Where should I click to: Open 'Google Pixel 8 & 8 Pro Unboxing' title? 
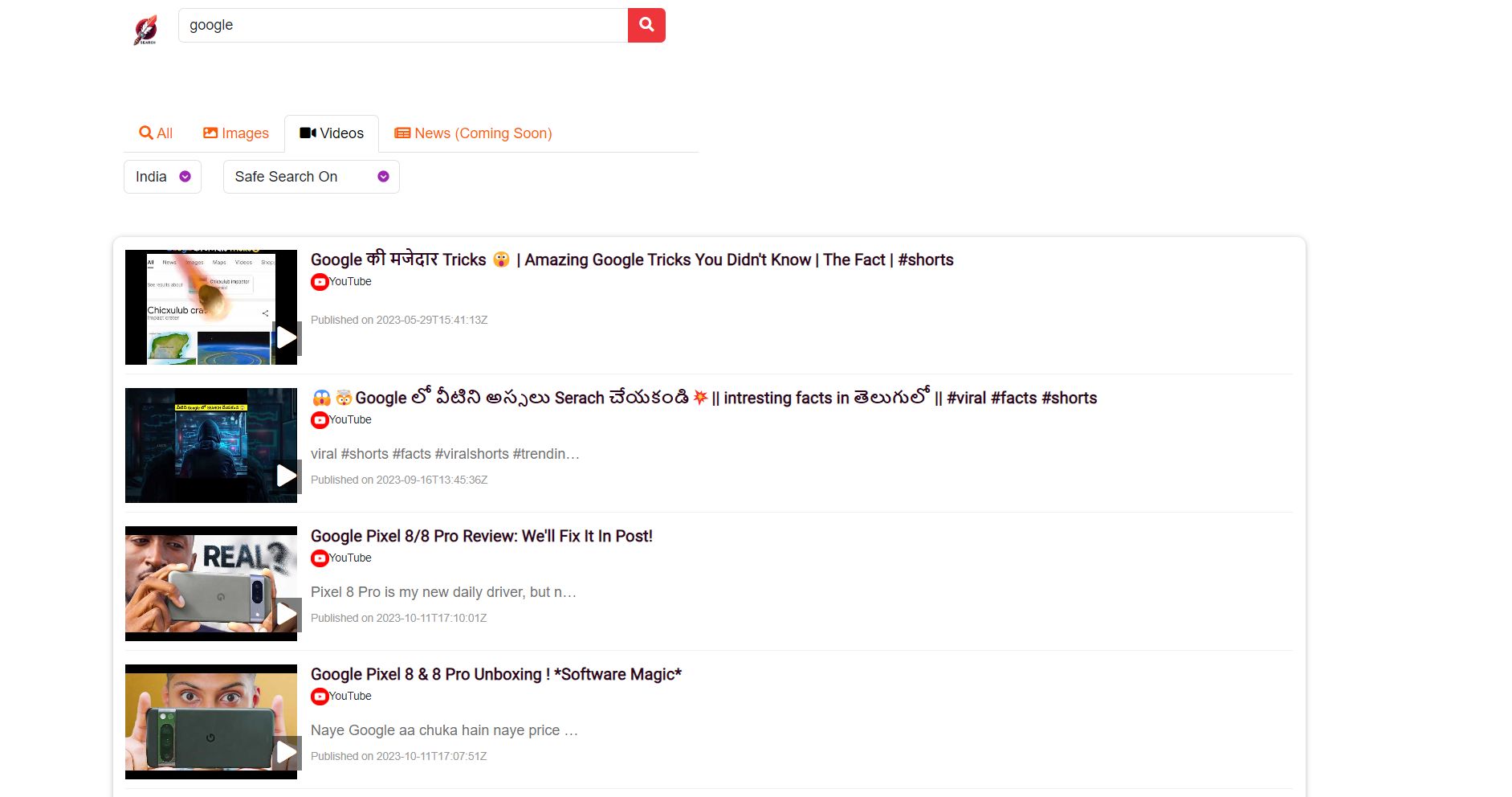point(496,674)
